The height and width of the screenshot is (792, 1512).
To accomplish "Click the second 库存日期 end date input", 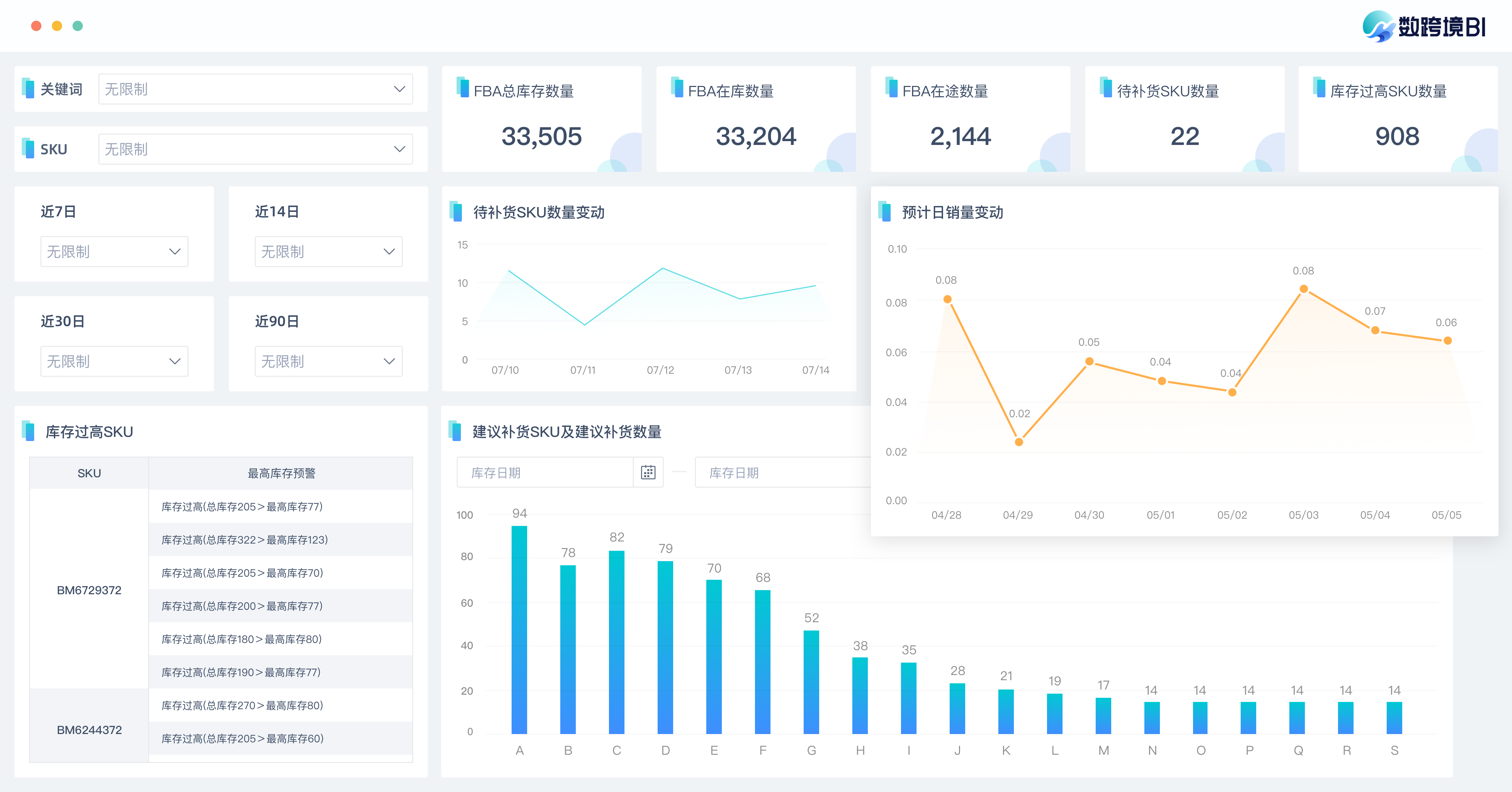I will coord(783,472).
